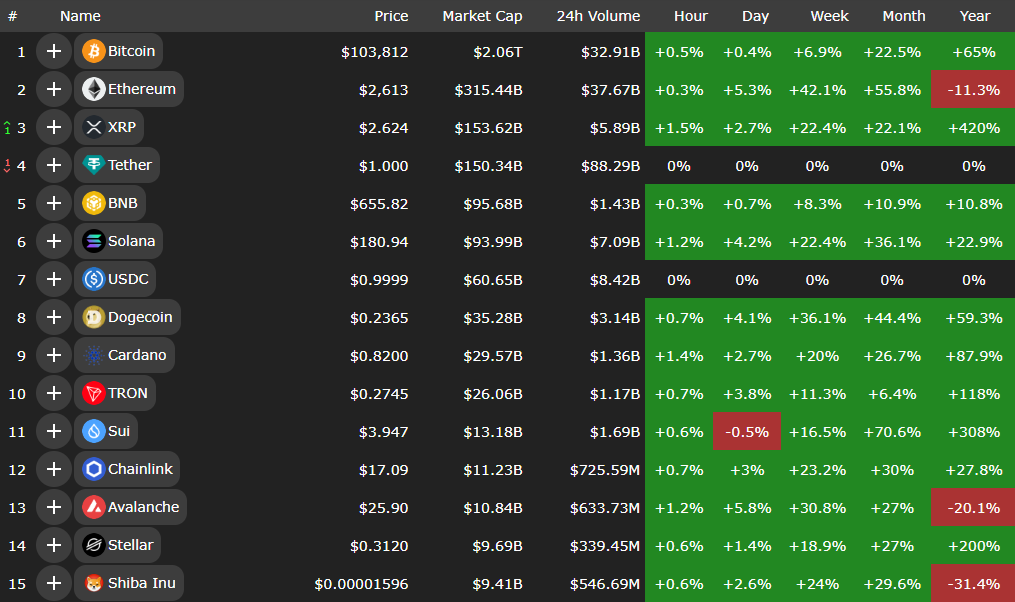Screen dimensions: 1015x602
Task: Sort table by Hour change header
Action: coord(691,16)
